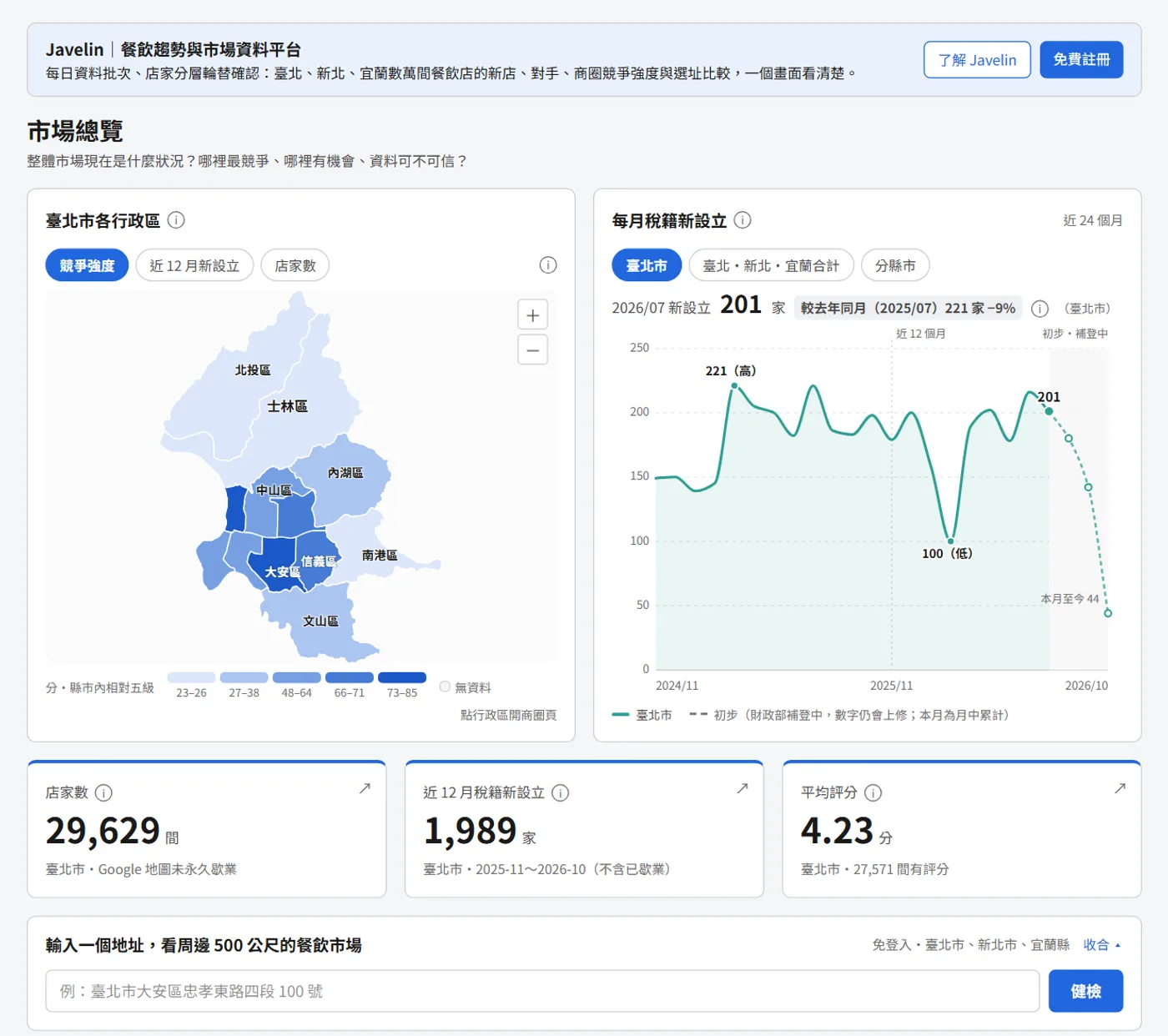Click info icon beside 每月稅籍新設立 title

[x=743, y=220]
